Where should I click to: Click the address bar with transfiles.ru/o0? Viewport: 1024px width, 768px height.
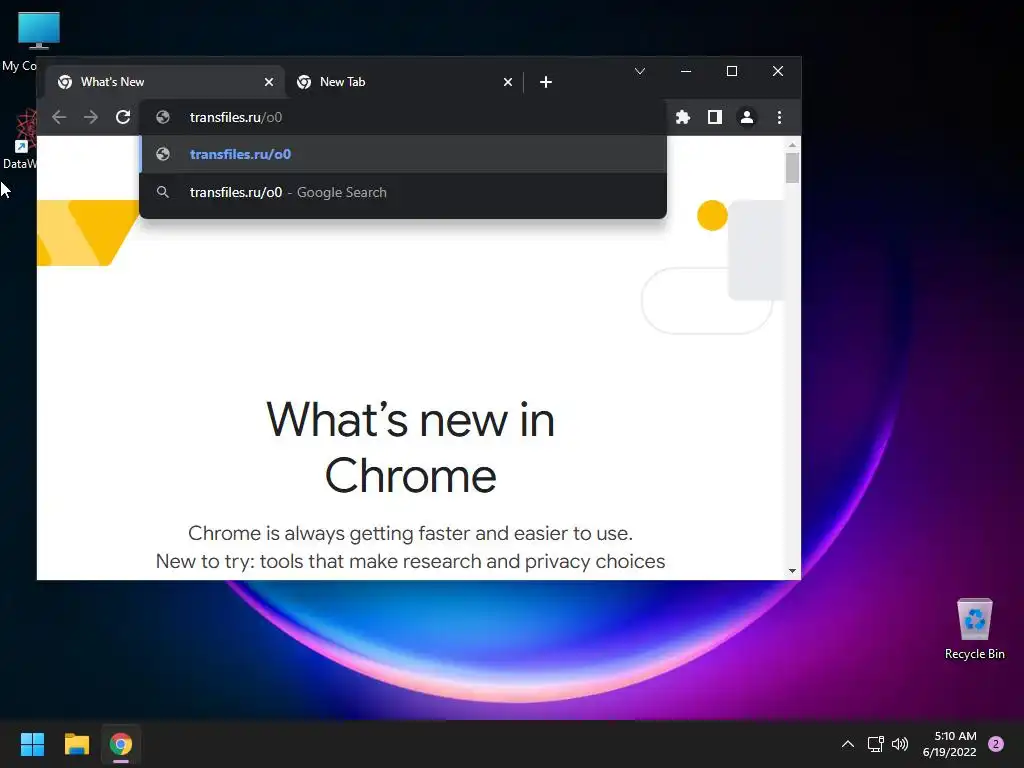coord(403,118)
